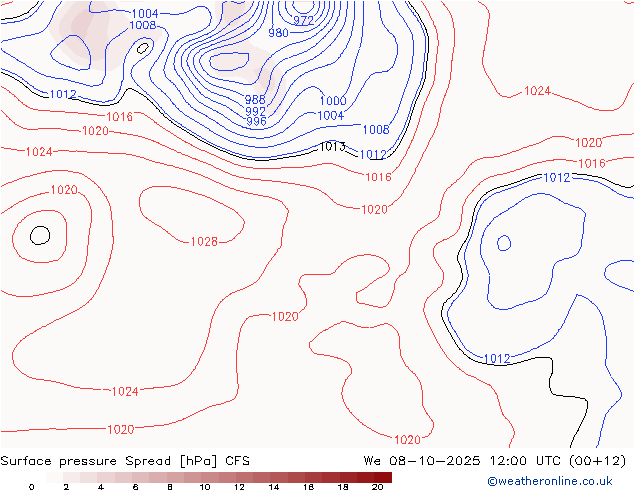Click the 'We 08-10-2025 12:00 UTC (00+12)' timestamp
634x490 pixels.
pyautogui.click(x=495, y=461)
